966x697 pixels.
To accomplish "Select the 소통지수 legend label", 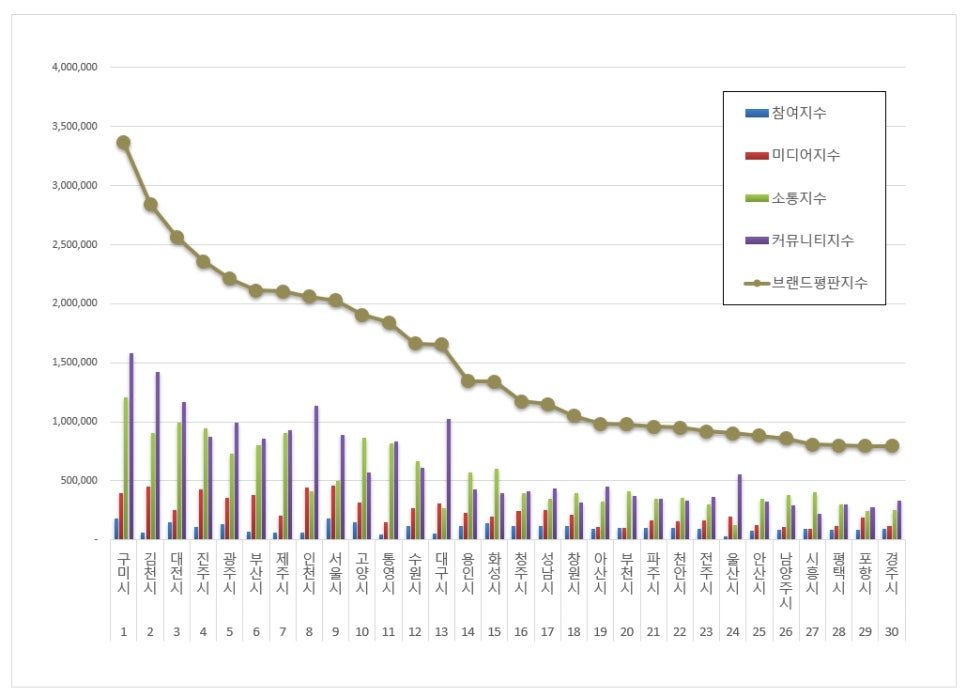I will (x=799, y=198).
